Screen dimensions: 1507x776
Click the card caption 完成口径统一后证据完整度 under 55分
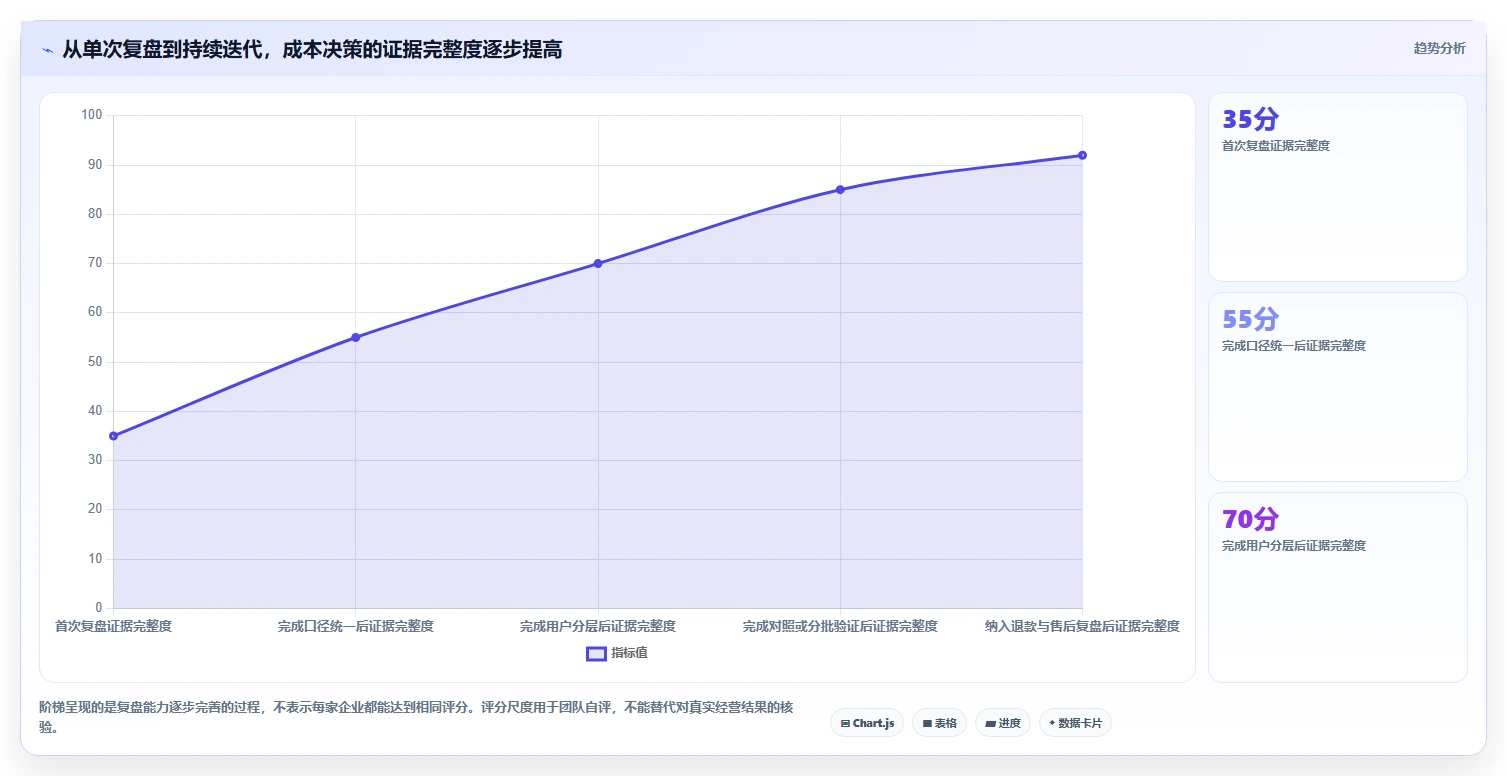(1294, 346)
